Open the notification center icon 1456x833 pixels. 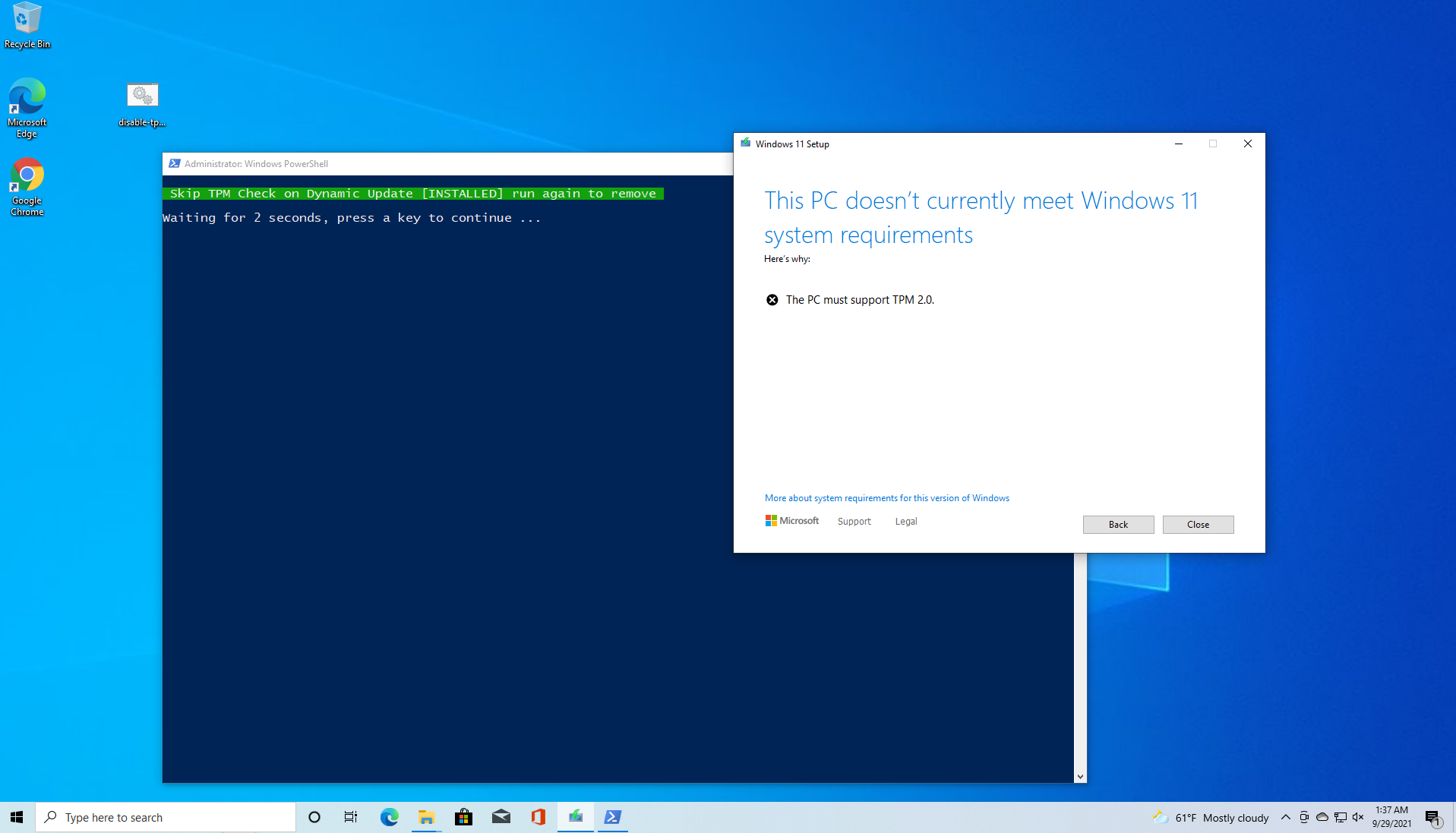click(x=1432, y=817)
